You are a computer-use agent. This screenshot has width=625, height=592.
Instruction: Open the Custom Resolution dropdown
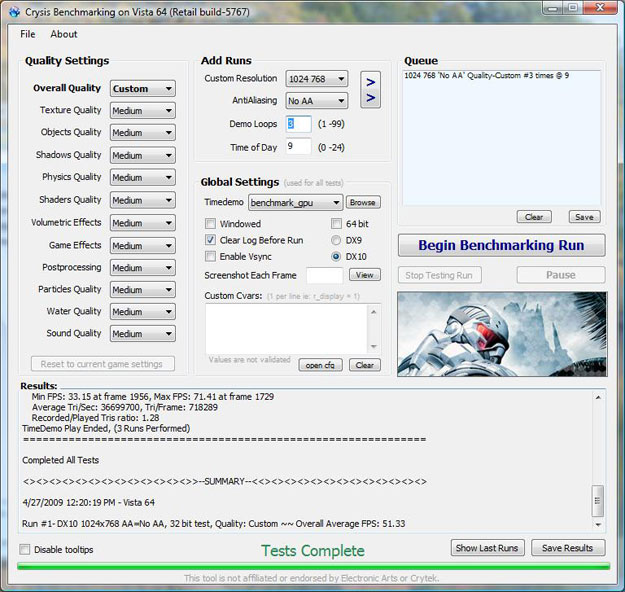click(316, 79)
